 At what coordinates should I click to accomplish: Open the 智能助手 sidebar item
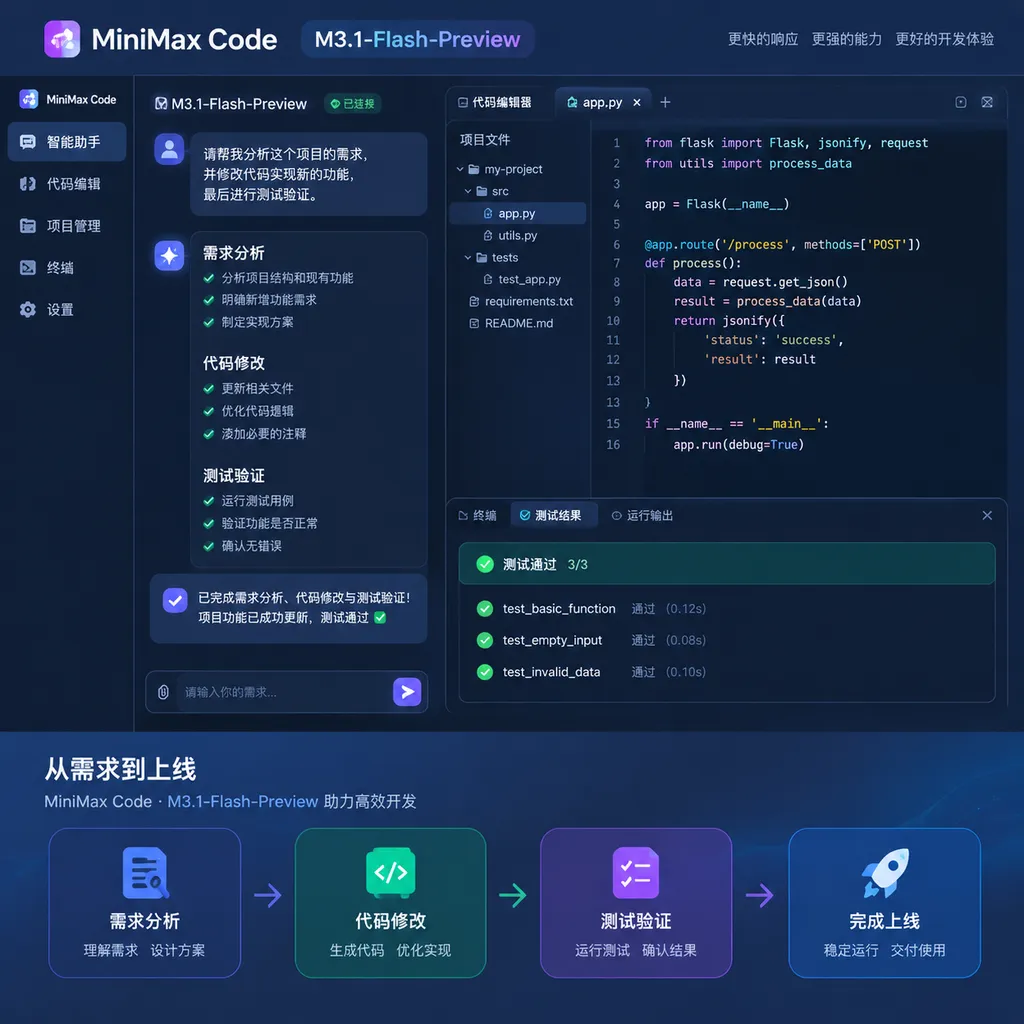coord(67,142)
